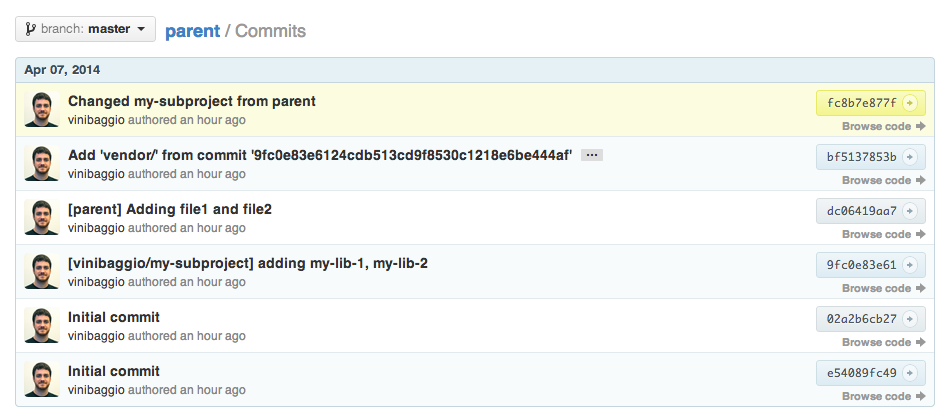Click arrow icon beside hash 9fc0e83e61

pyautogui.click(x=910, y=265)
